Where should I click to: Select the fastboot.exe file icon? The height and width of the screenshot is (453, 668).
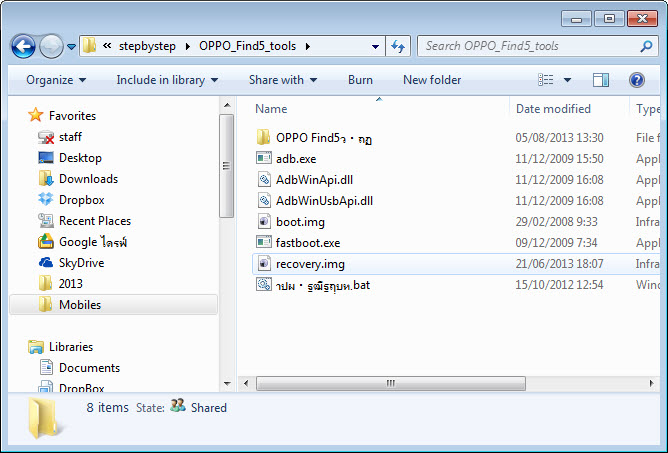264,242
